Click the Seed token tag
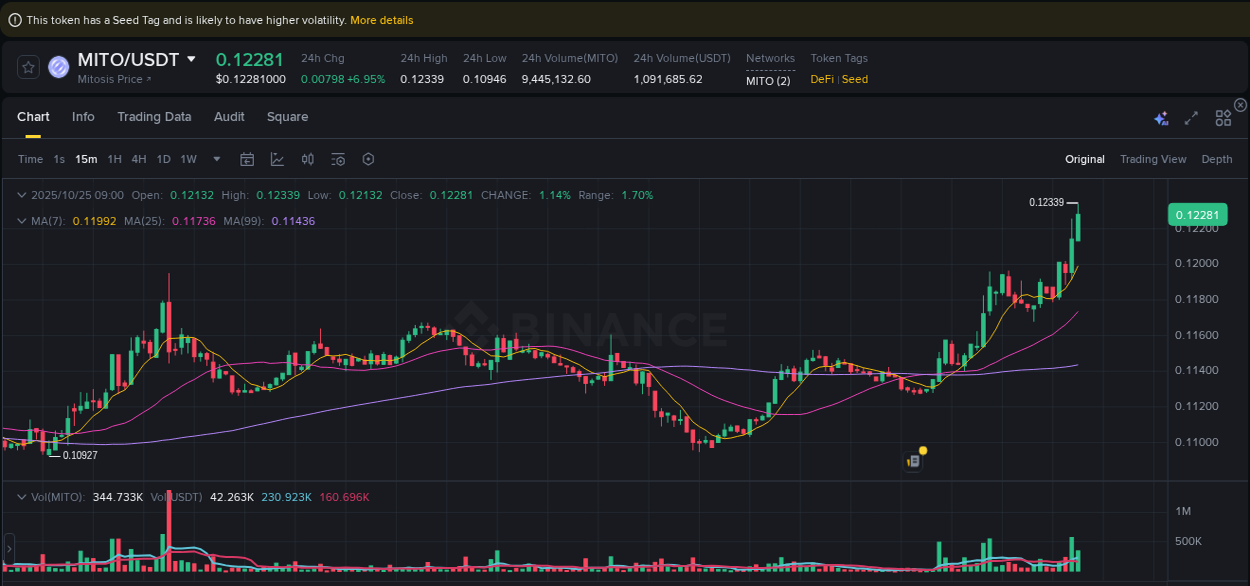Viewport: 1250px width, 586px height. point(855,79)
